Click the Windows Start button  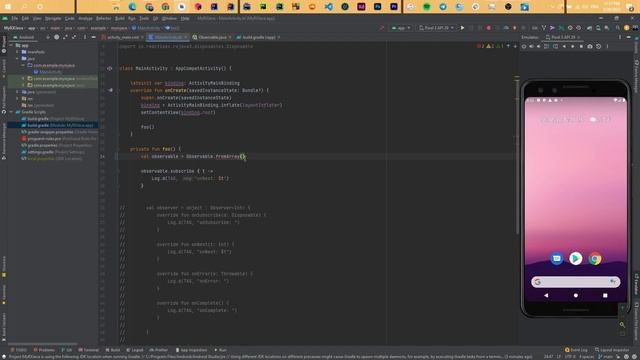(8, 7)
